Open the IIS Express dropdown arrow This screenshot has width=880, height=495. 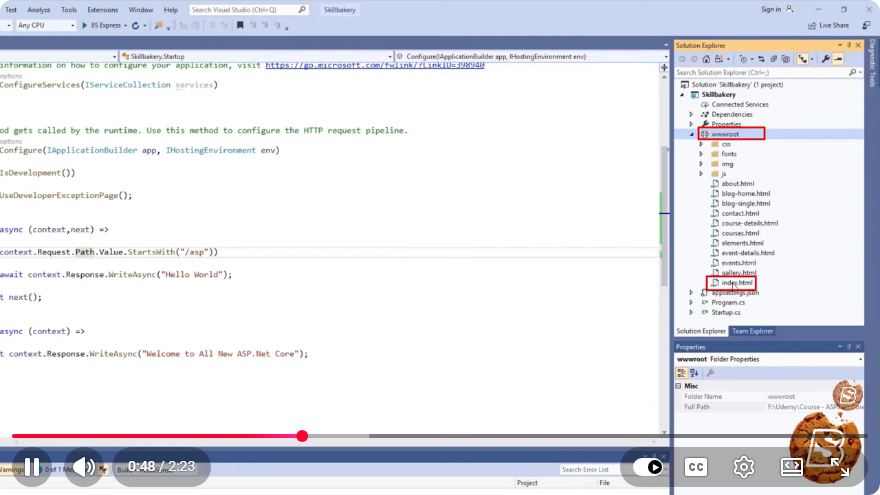[x=125, y=25]
